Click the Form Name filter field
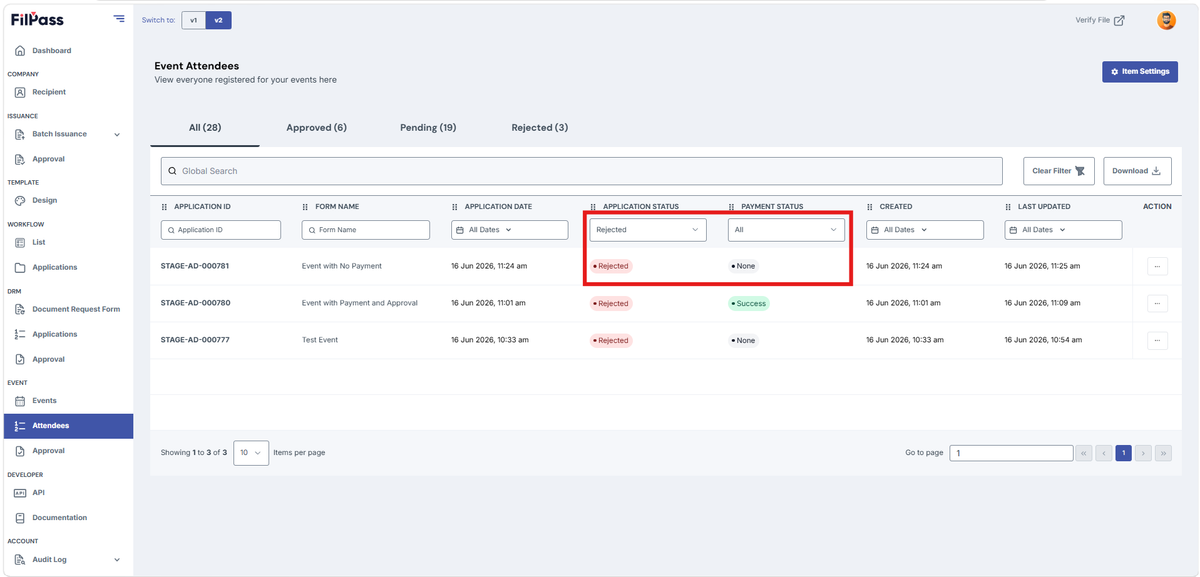Viewport: 1200px width, 577px height. pos(366,230)
